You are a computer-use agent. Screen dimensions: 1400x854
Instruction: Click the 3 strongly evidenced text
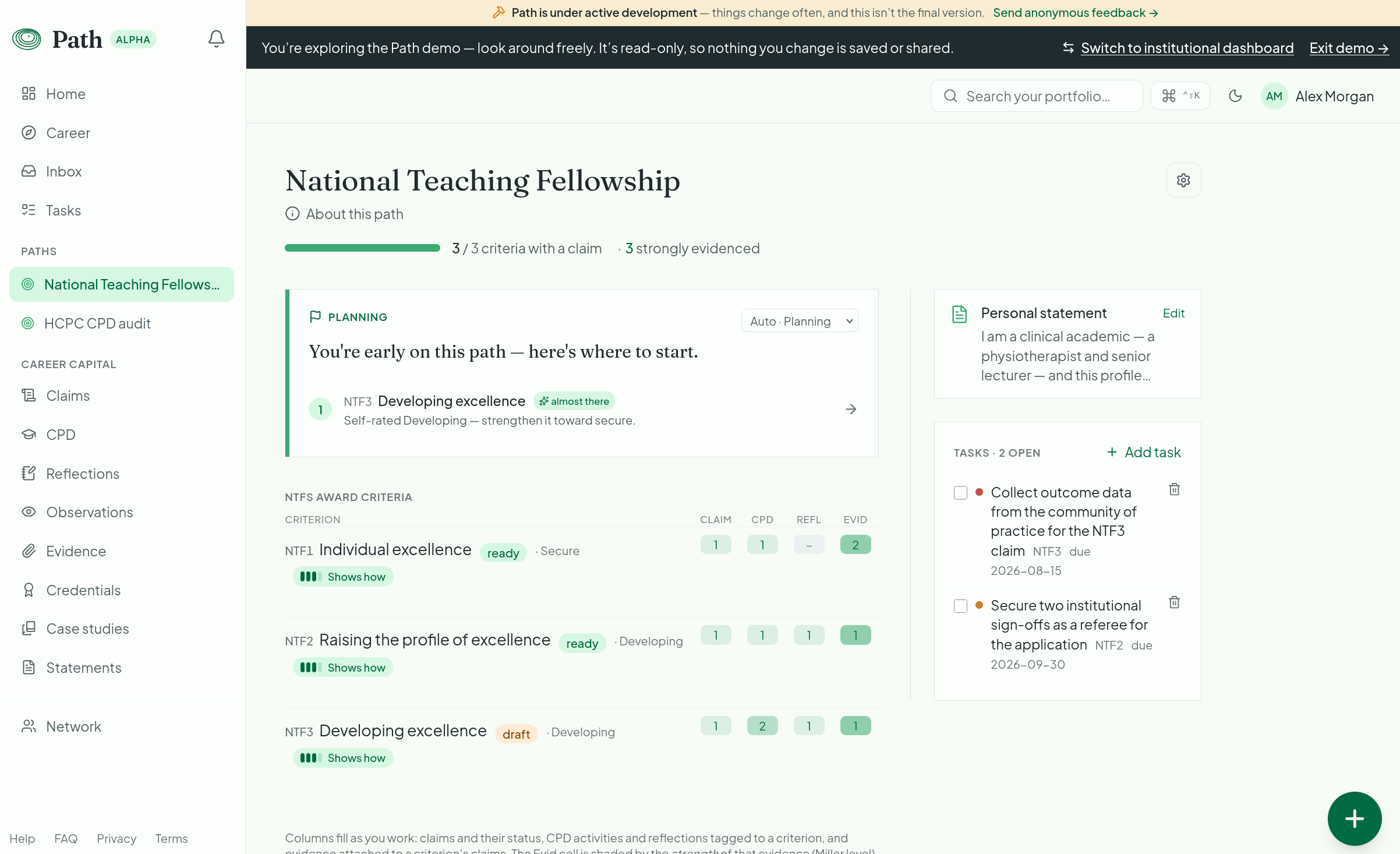point(692,248)
